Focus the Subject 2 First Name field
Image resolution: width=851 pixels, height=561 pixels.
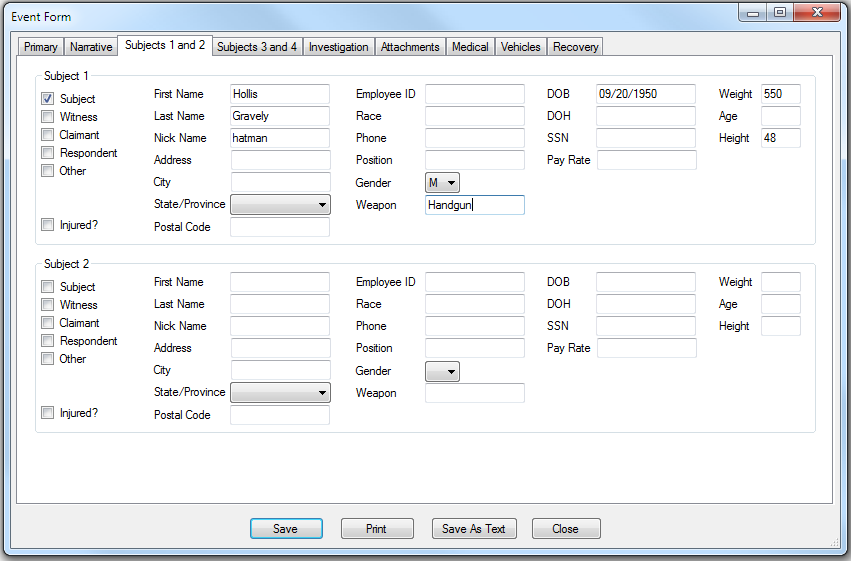279,282
